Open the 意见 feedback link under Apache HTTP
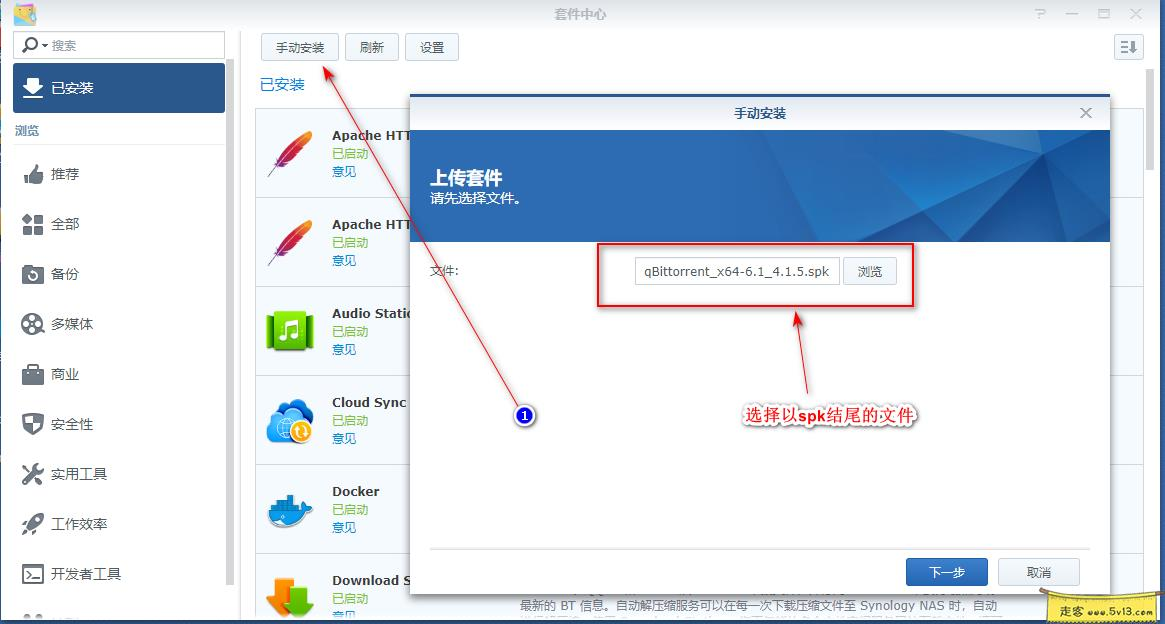Screen dimensions: 1165x624 click(x=345, y=171)
